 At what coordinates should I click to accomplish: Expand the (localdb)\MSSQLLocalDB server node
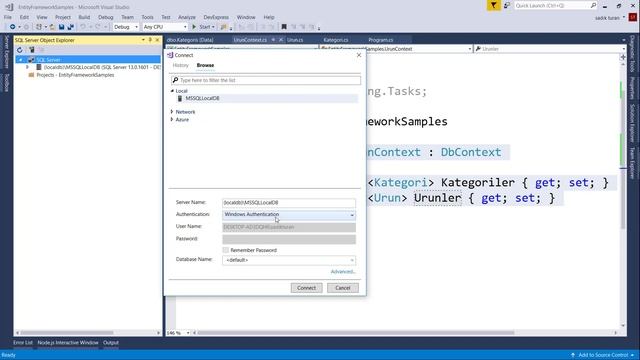27,67
